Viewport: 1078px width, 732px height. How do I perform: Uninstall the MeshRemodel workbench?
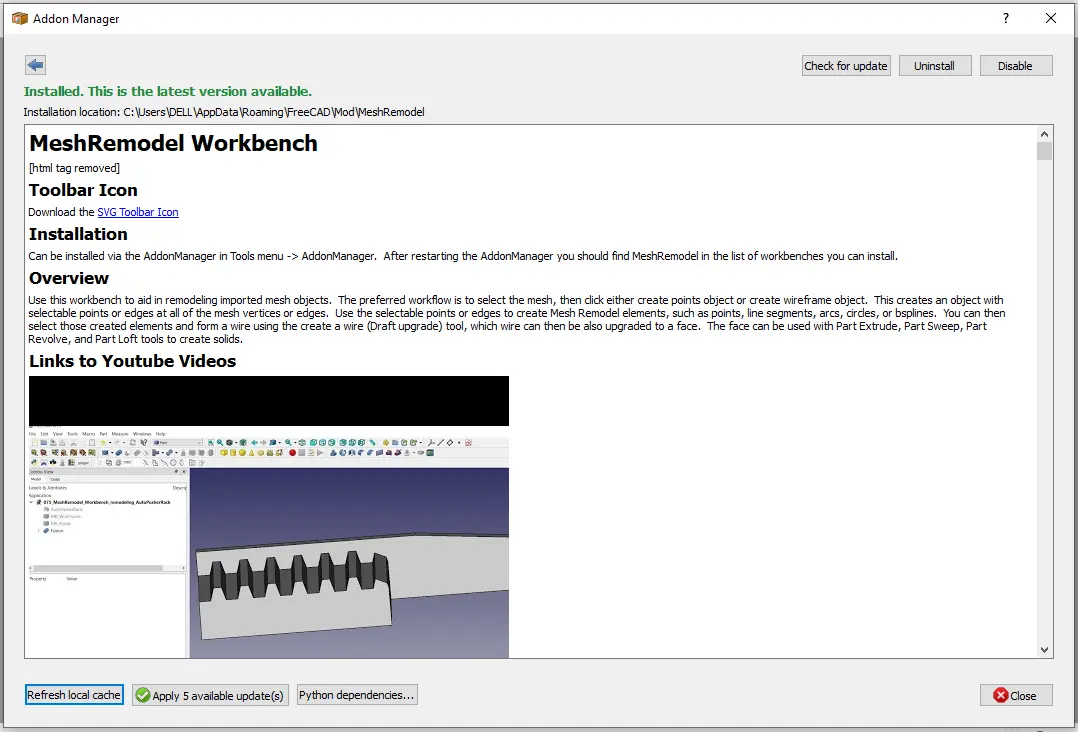[934, 65]
